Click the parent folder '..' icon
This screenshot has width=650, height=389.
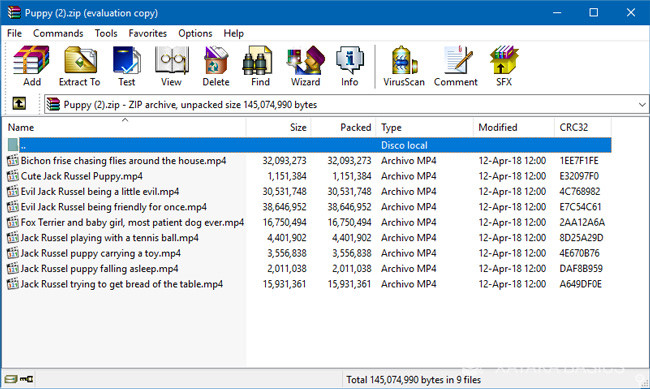click(13, 145)
